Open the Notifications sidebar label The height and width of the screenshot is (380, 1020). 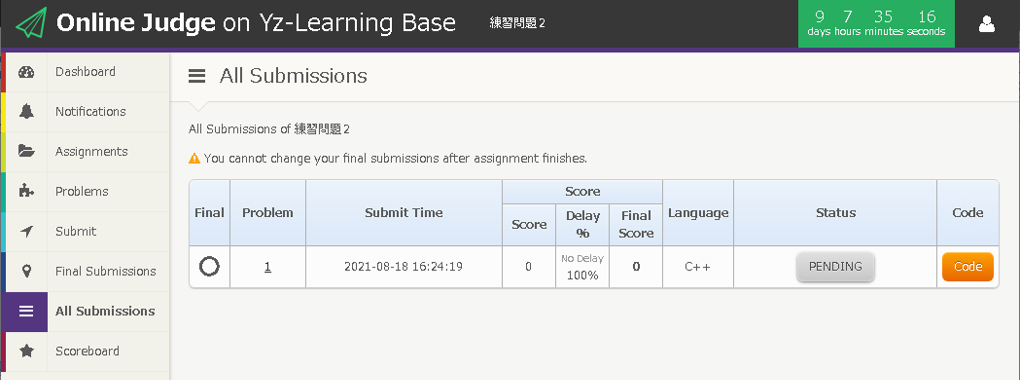point(90,112)
